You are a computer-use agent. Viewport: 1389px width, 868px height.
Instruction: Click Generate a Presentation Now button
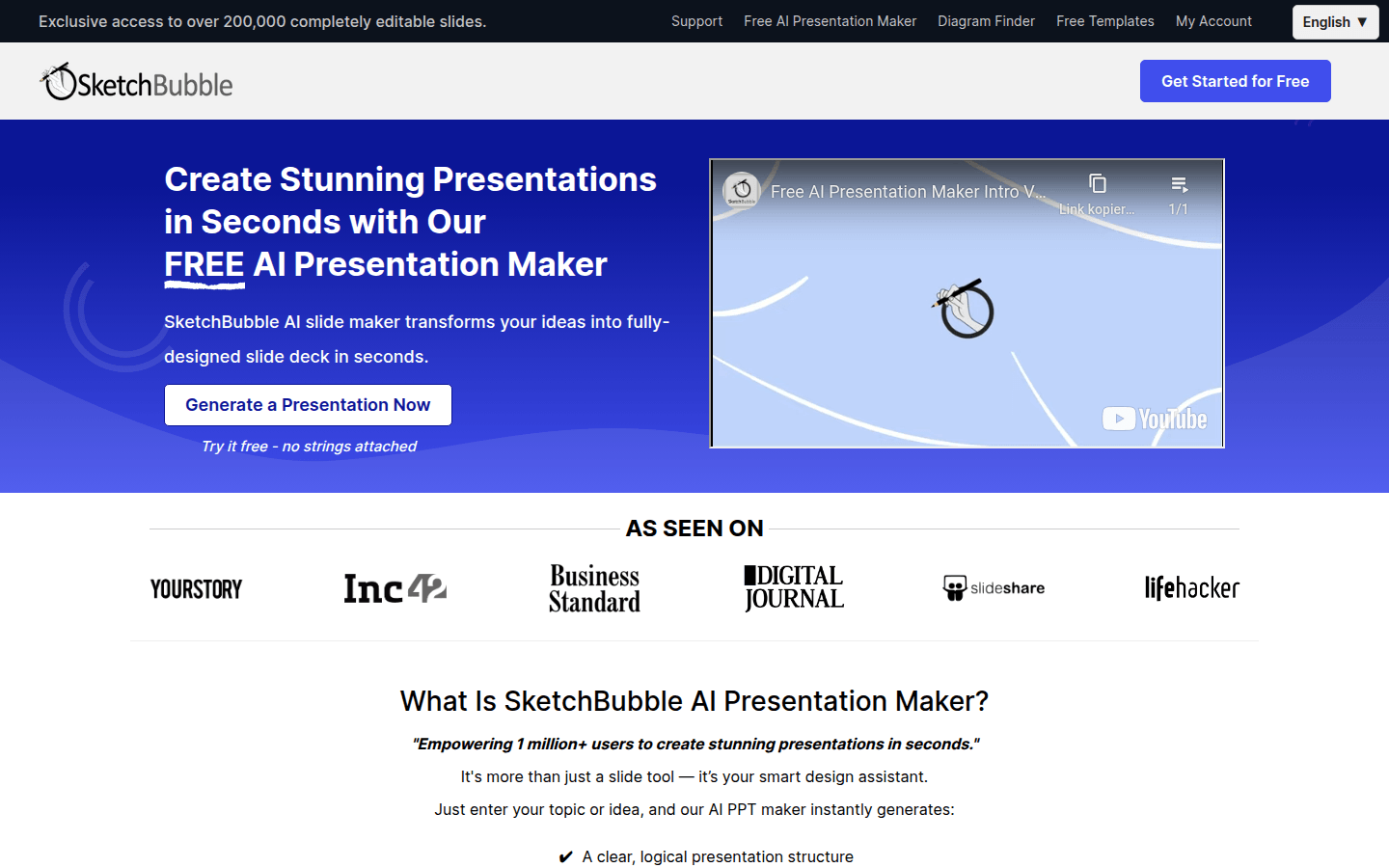pyautogui.click(x=308, y=405)
